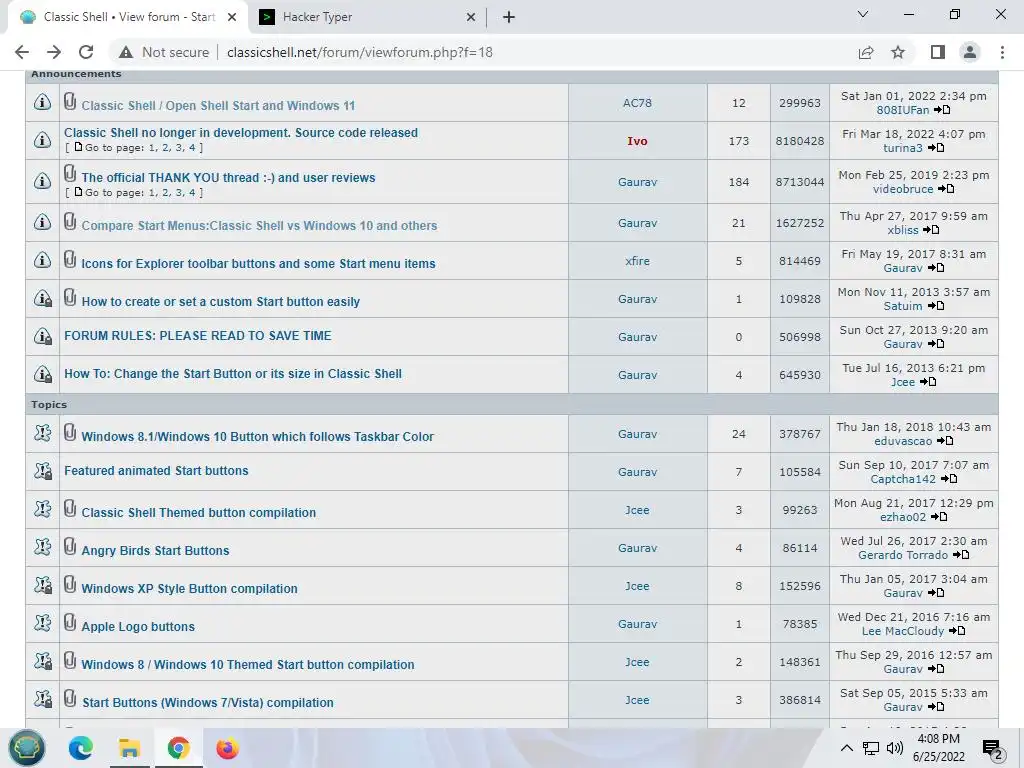The width and height of the screenshot is (1024, 768).
Task: Open the Chrome profile avatar
Action: (x=970, y=52)
